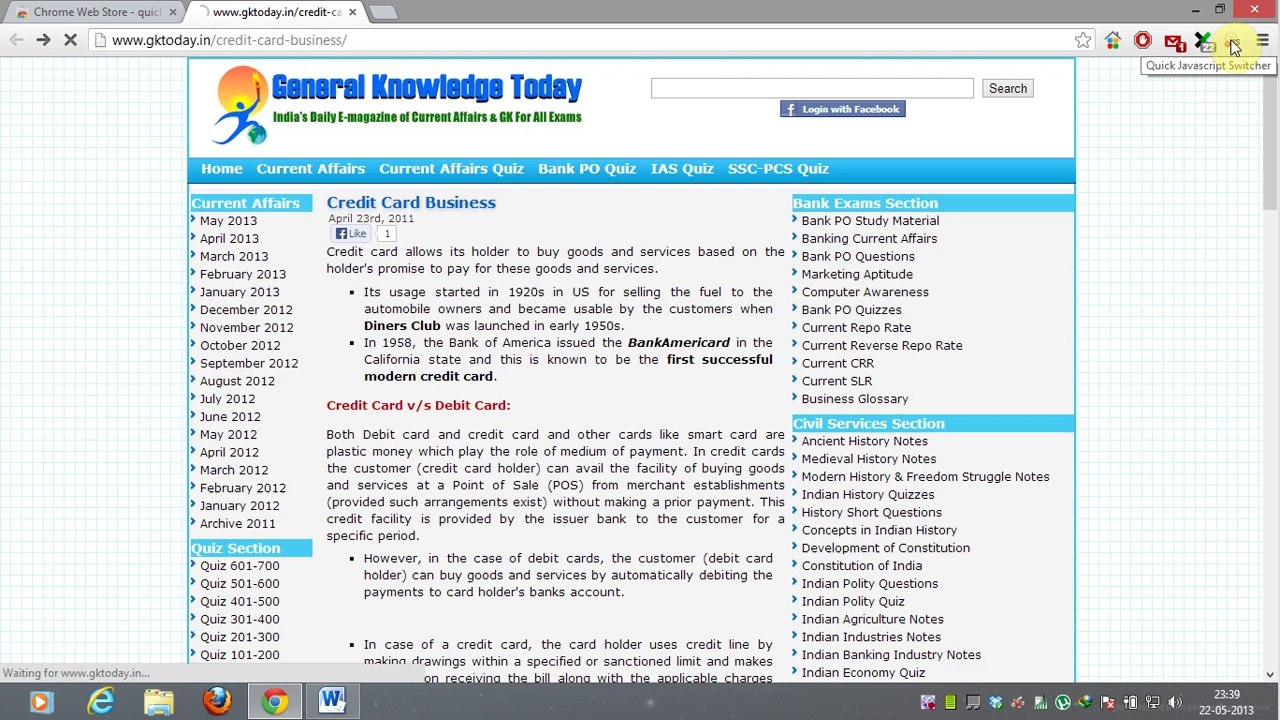Image resolution: width=1280 pixels, height=720 pixels.
Task: Click the Chrome taskbar icon
Action: (x=275, y=702)
